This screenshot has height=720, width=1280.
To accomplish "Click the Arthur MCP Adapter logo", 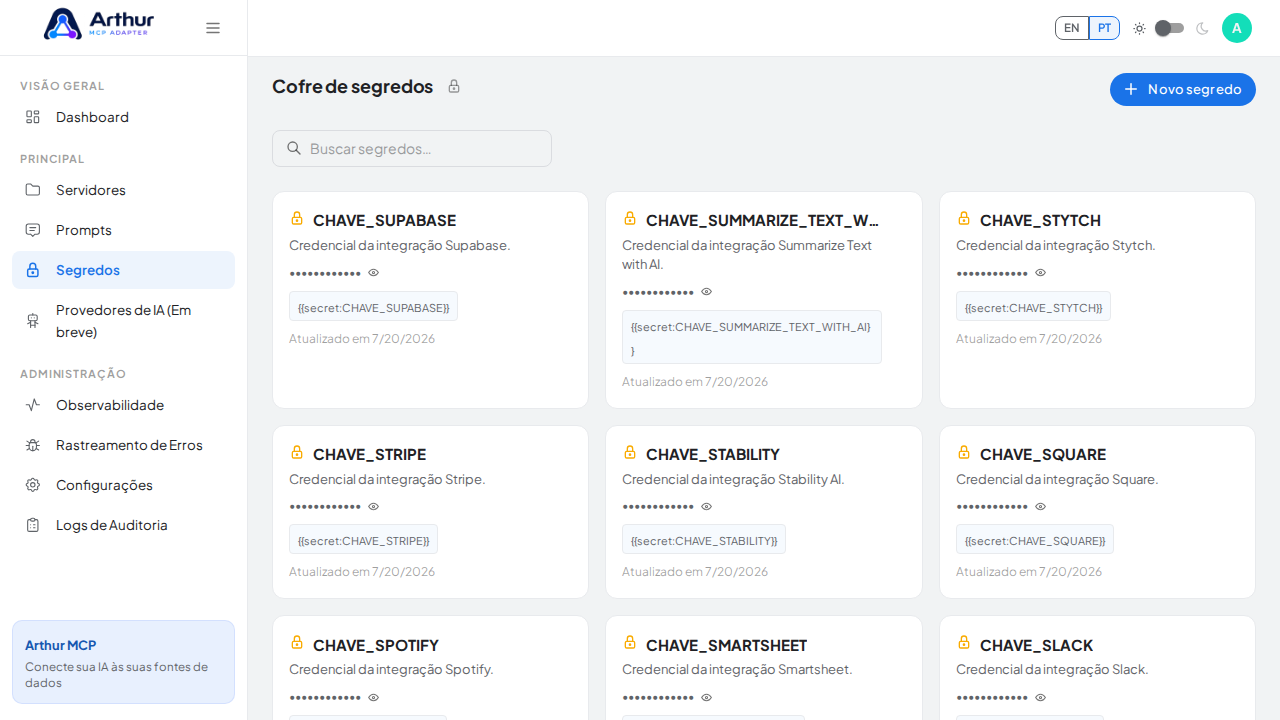I will pyautogui.click(x=99, y=24).
